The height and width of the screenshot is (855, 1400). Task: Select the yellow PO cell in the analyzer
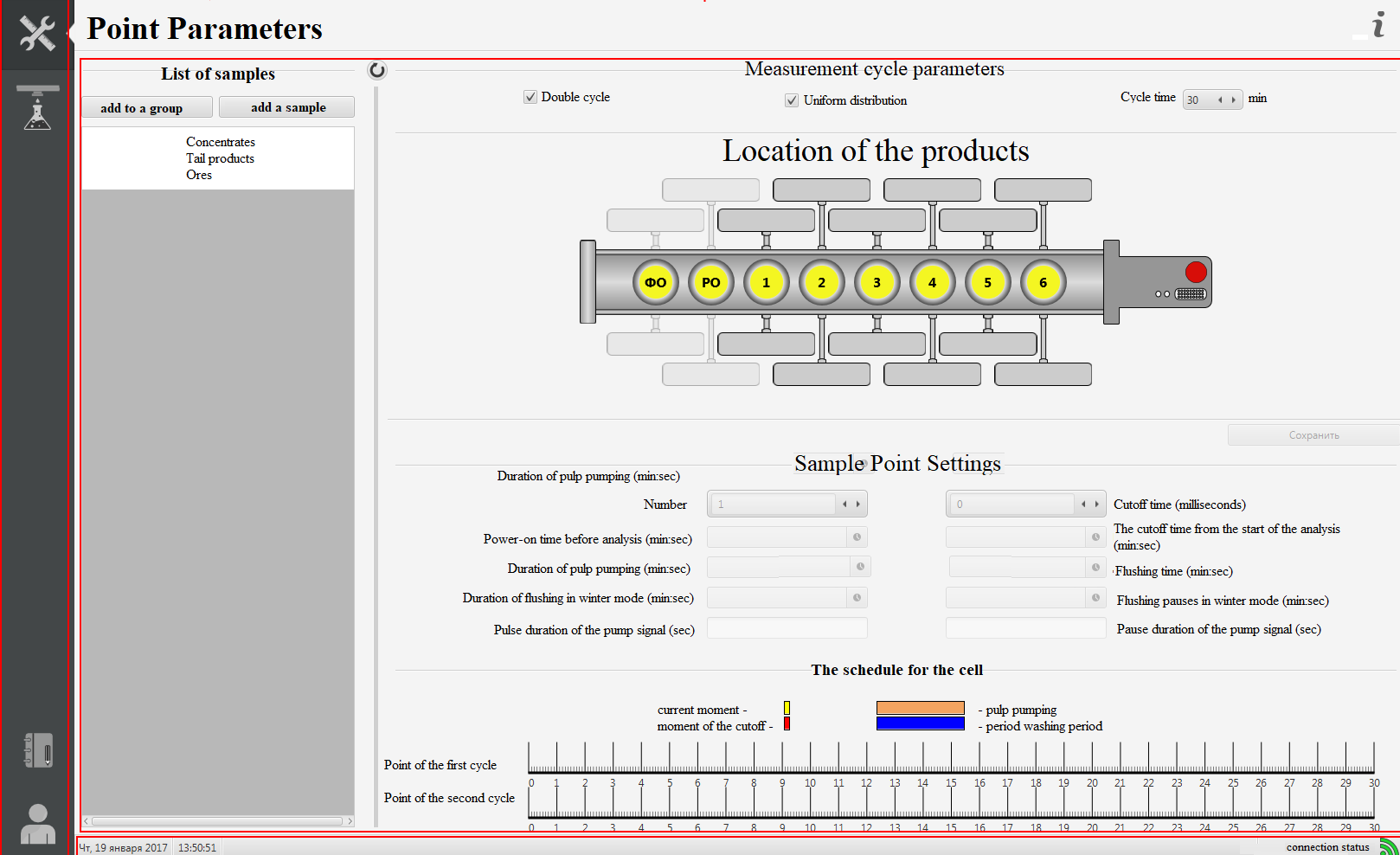(710, 282)
